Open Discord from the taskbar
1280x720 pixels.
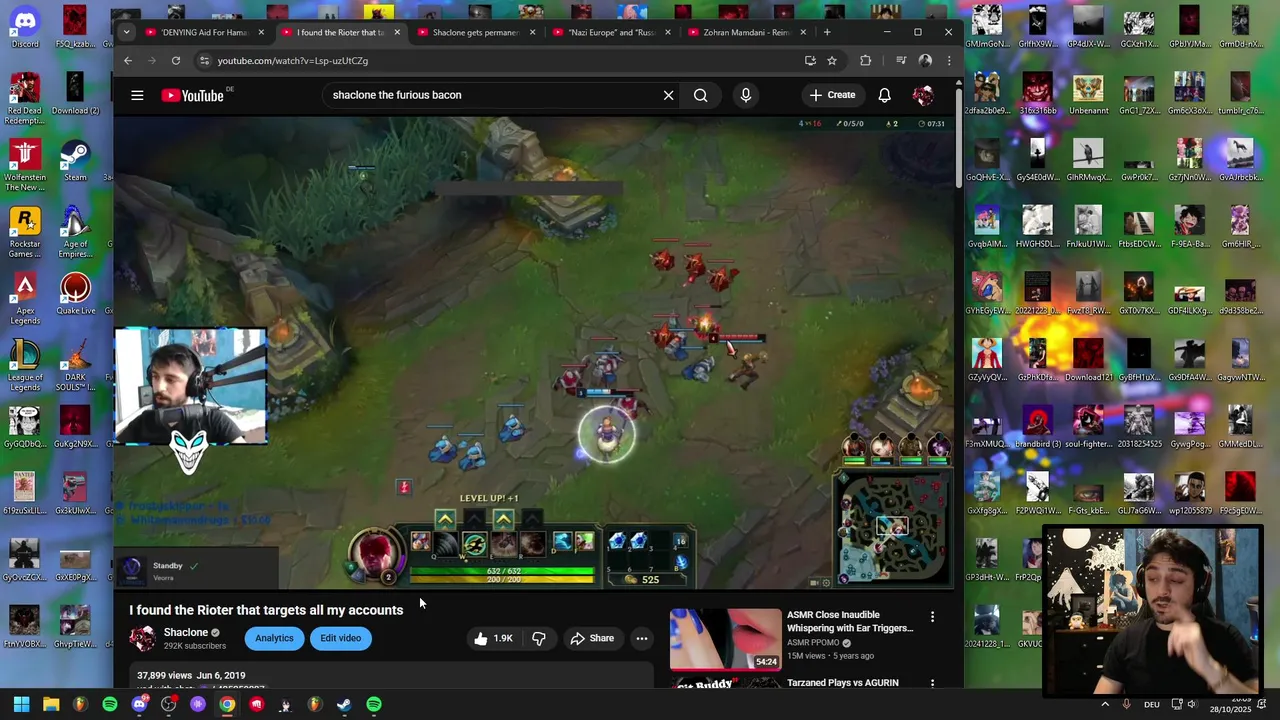139,704
